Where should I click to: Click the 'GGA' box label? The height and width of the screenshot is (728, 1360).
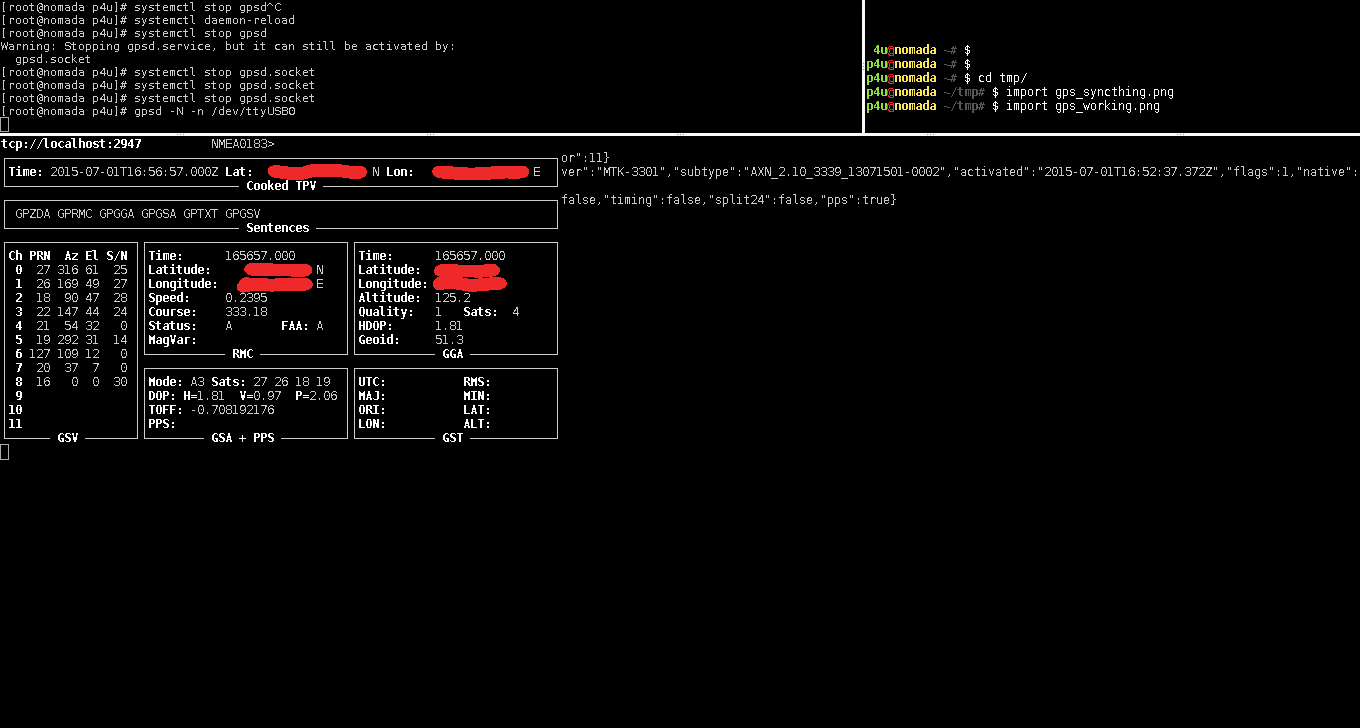click(453, 354)
